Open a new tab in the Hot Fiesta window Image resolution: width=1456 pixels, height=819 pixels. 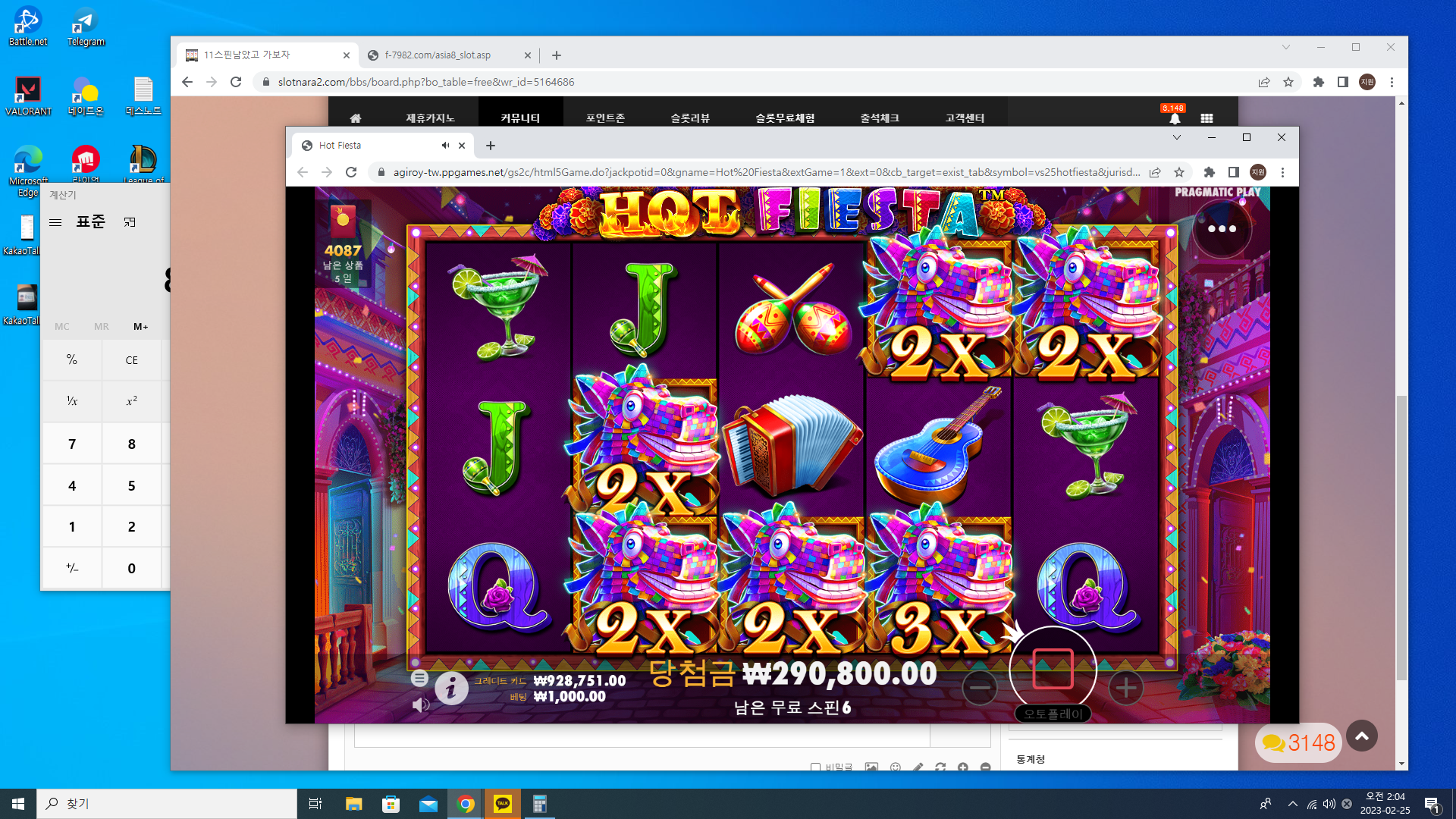tap(491, 146)
